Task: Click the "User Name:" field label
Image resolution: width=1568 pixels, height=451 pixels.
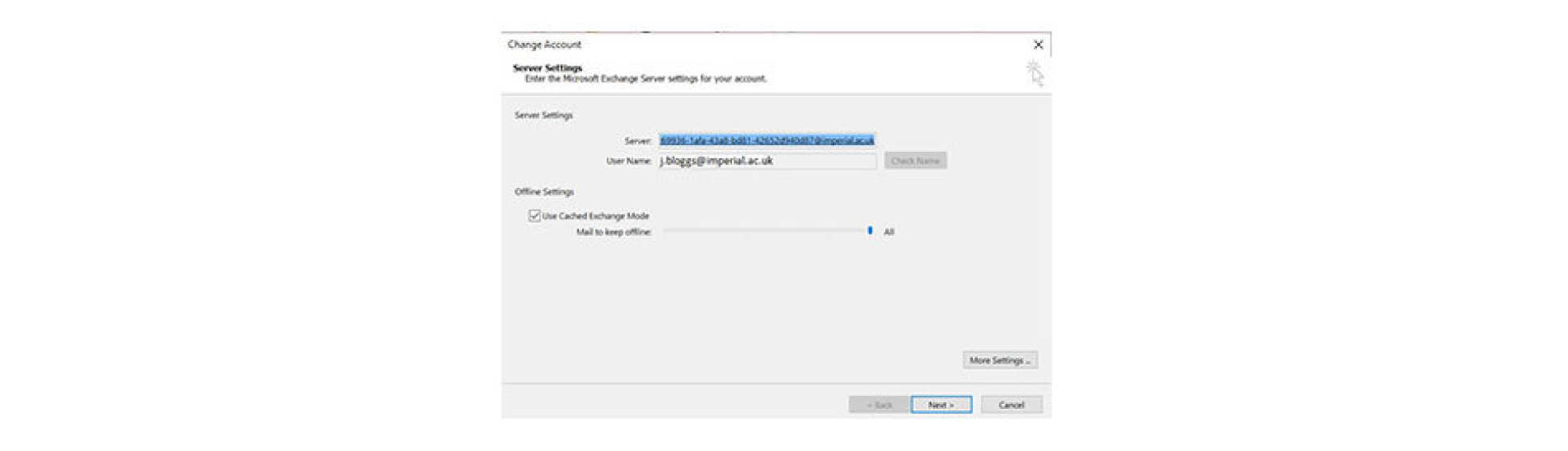Action: pos(628,161)
